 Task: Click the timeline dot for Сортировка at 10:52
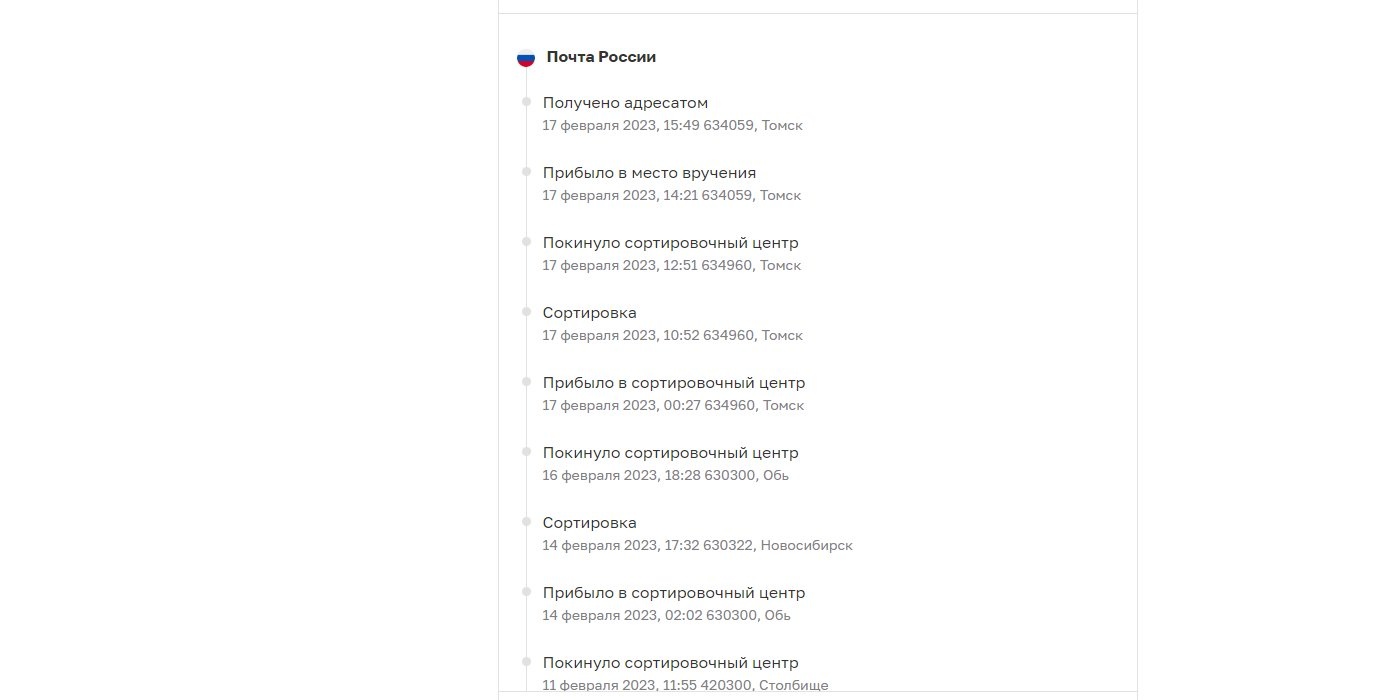pyautogui.click(x=526, y=311)
